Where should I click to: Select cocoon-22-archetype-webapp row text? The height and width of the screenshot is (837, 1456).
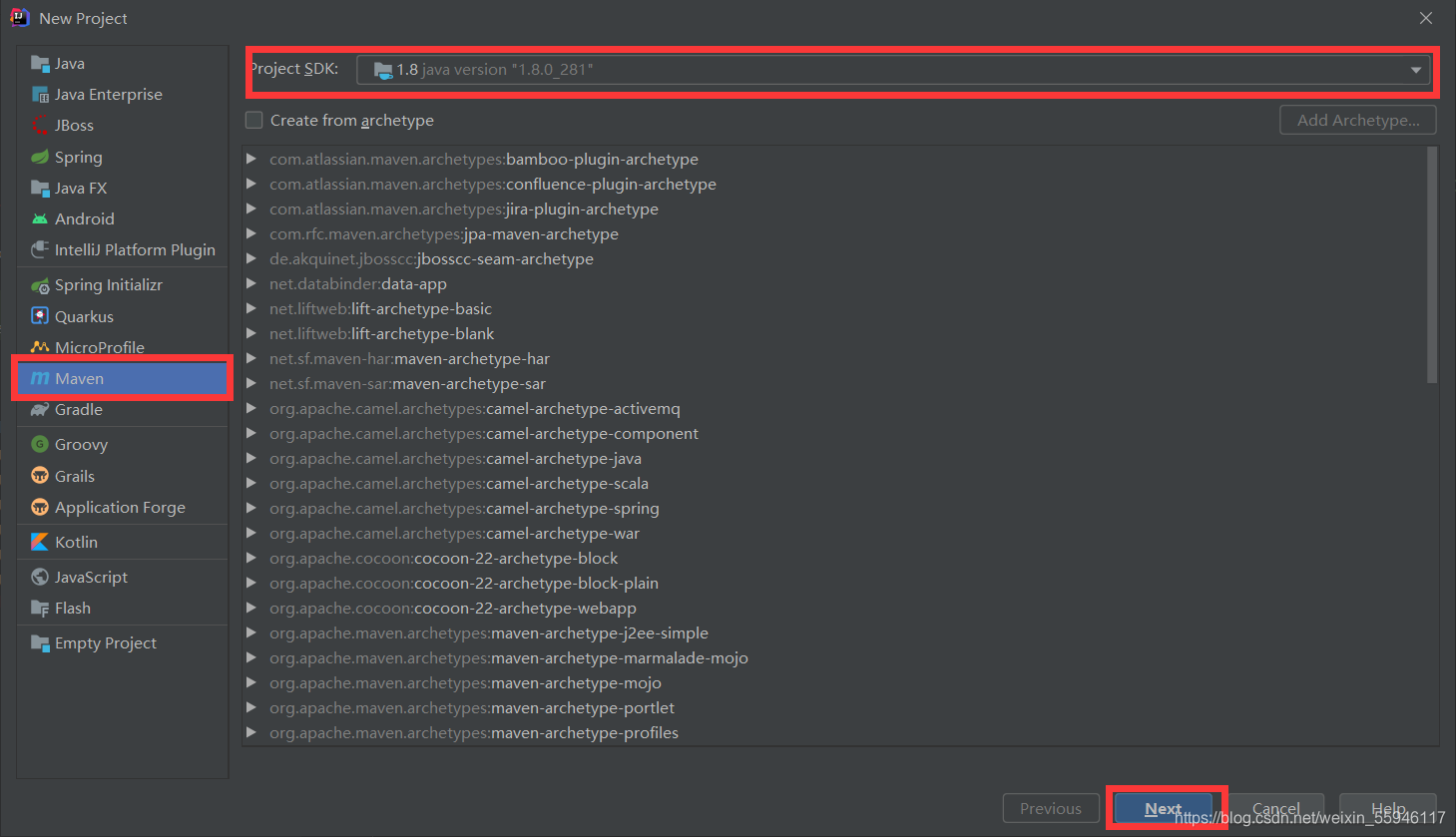(453, 608)
